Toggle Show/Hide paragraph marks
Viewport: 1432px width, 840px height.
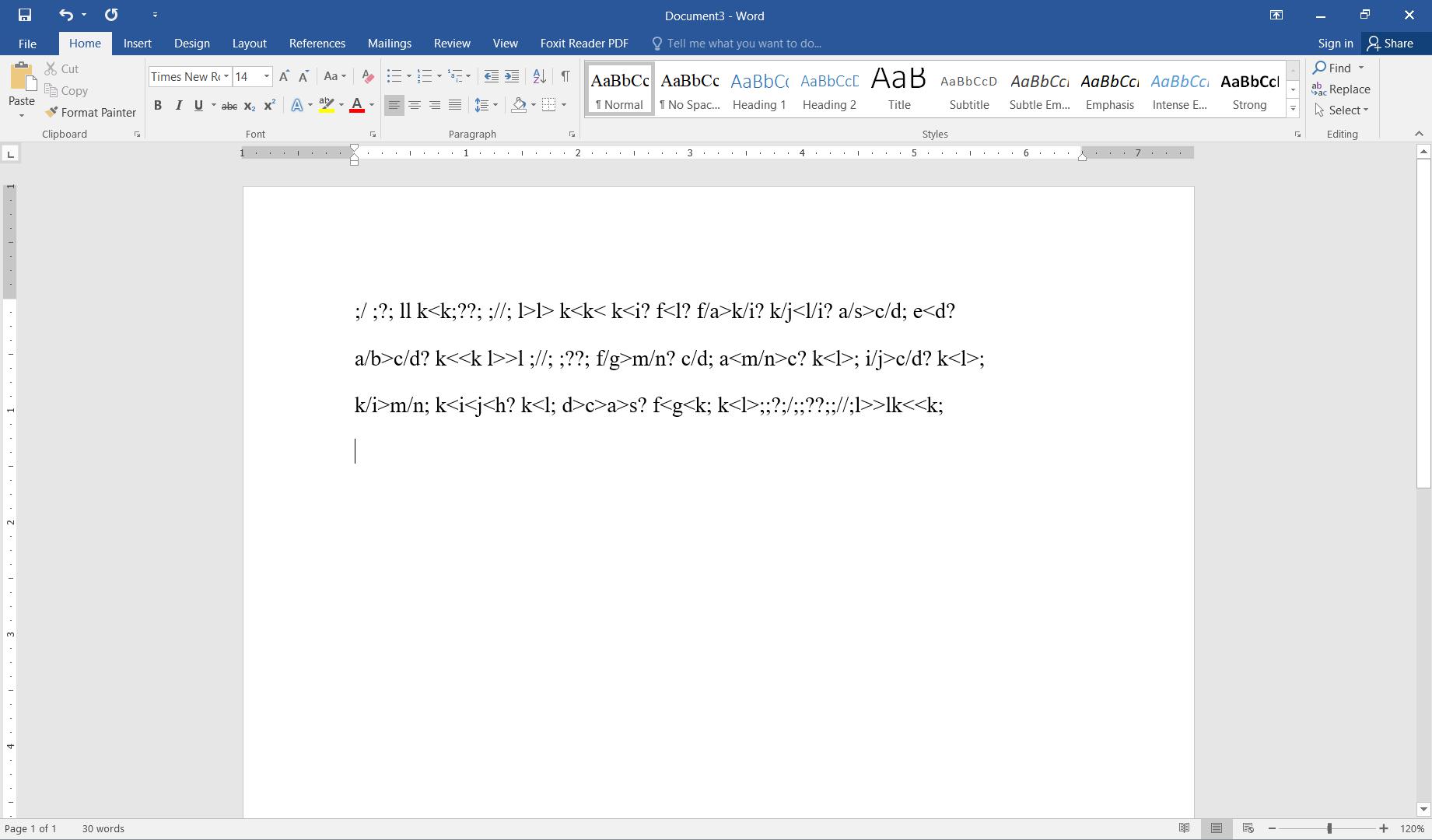click(x=565, y=76)
